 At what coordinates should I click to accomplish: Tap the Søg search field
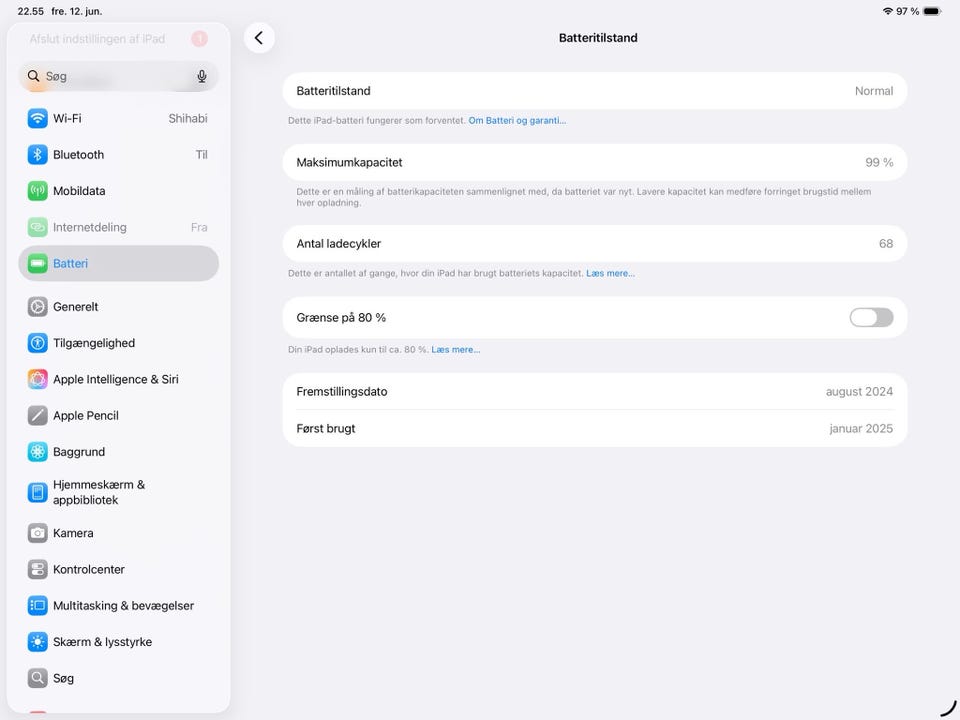tap(118, 76)
